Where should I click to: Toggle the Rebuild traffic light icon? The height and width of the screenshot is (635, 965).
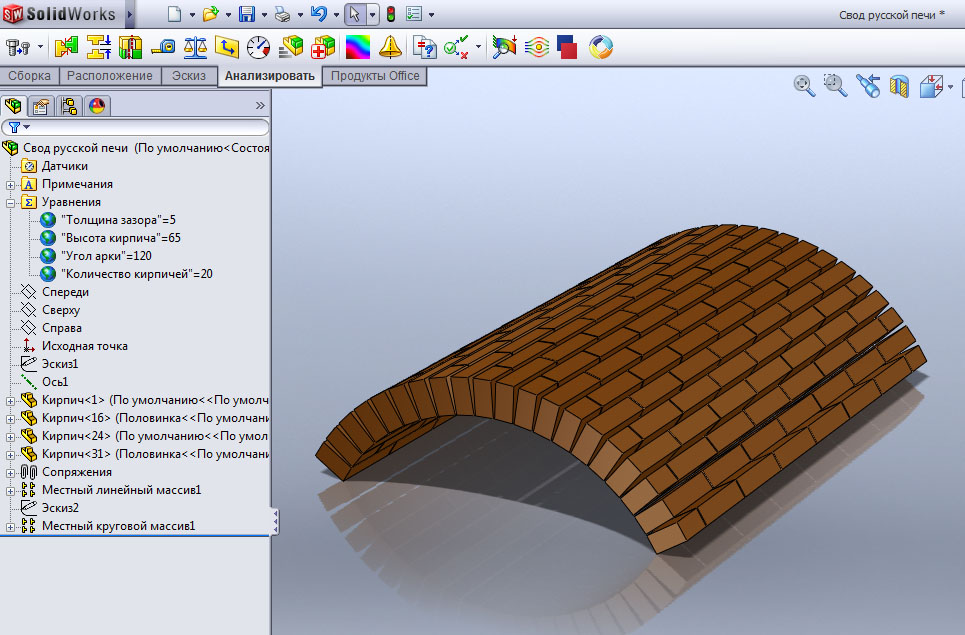(x=390, y=14)
